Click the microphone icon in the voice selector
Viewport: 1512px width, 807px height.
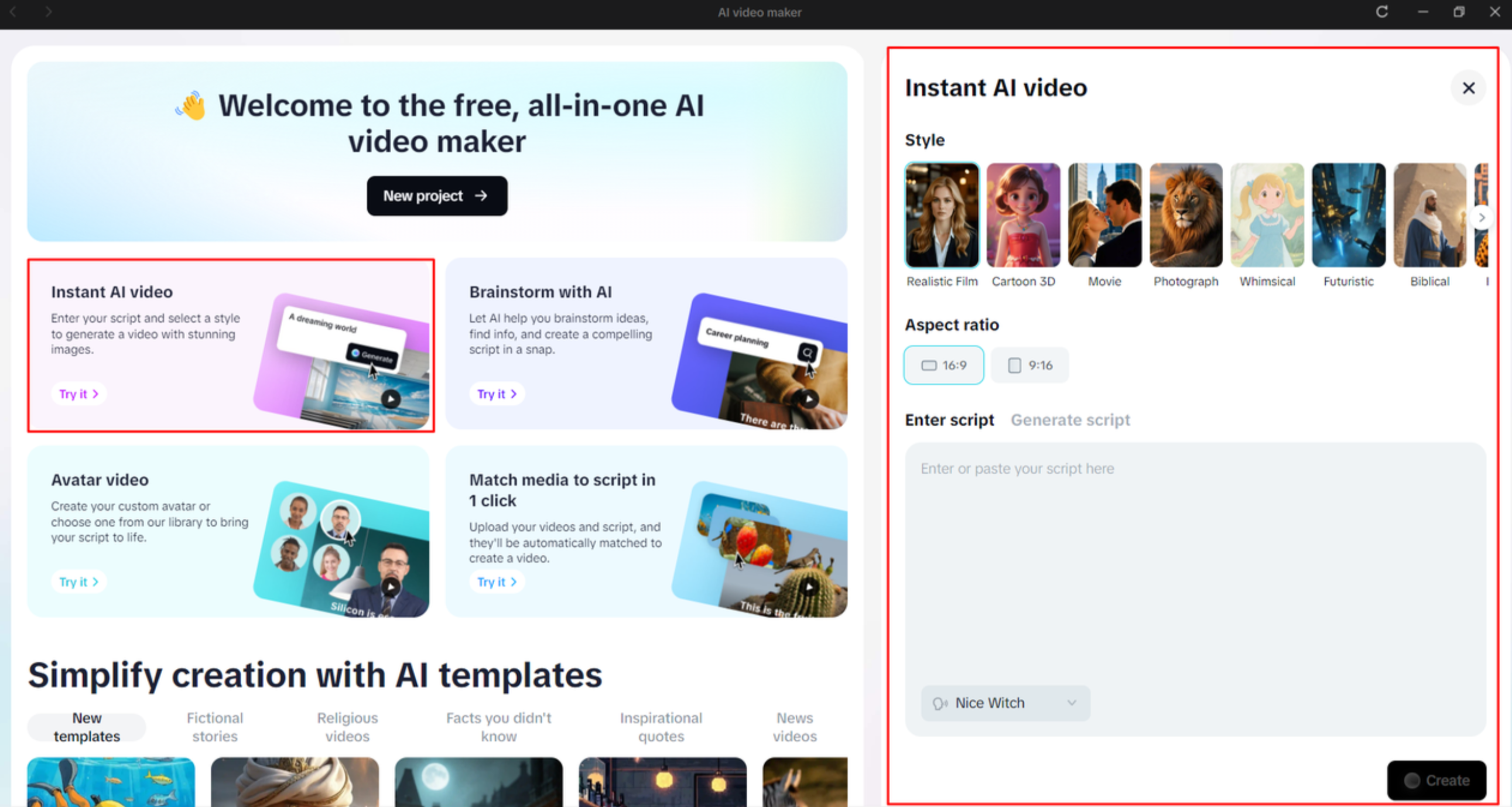(x=941, y=703)
